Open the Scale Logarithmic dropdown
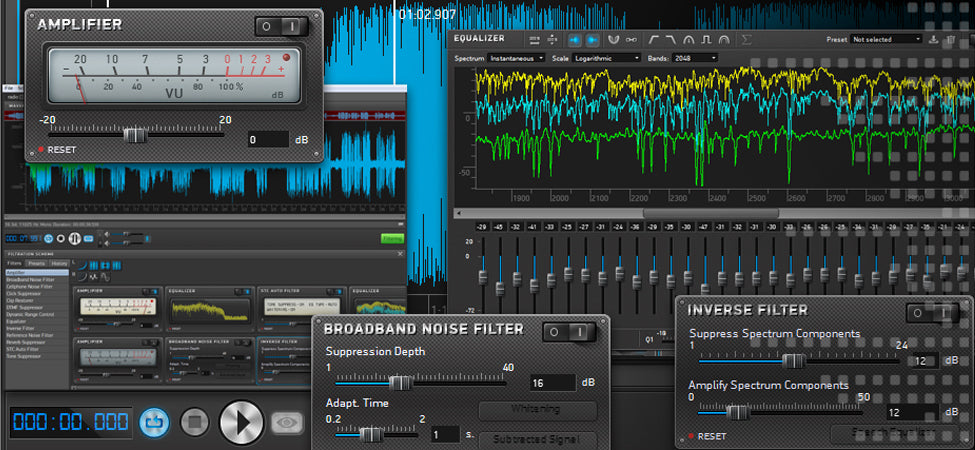Screen dimensions: 975x450 tap(606, 58)
